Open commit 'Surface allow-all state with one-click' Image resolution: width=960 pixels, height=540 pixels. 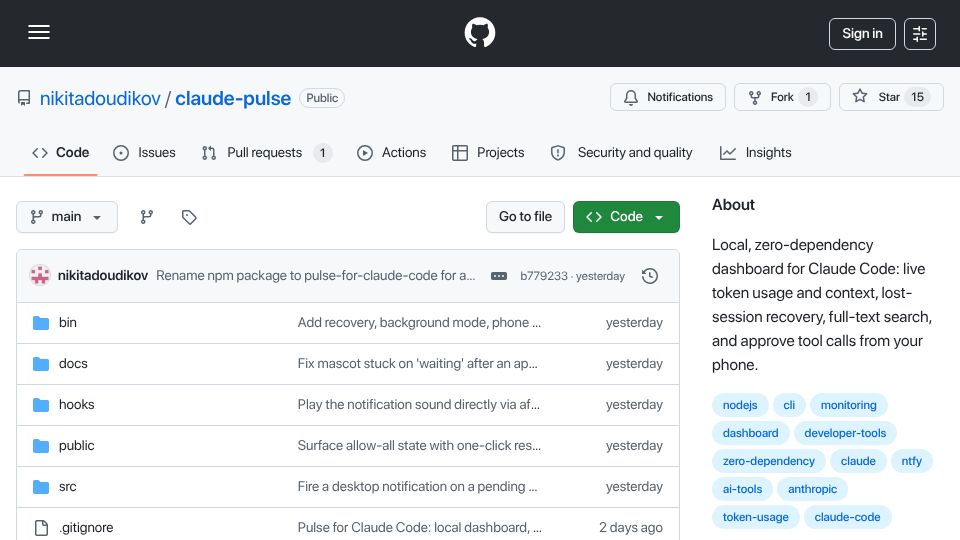coord(419,446)
